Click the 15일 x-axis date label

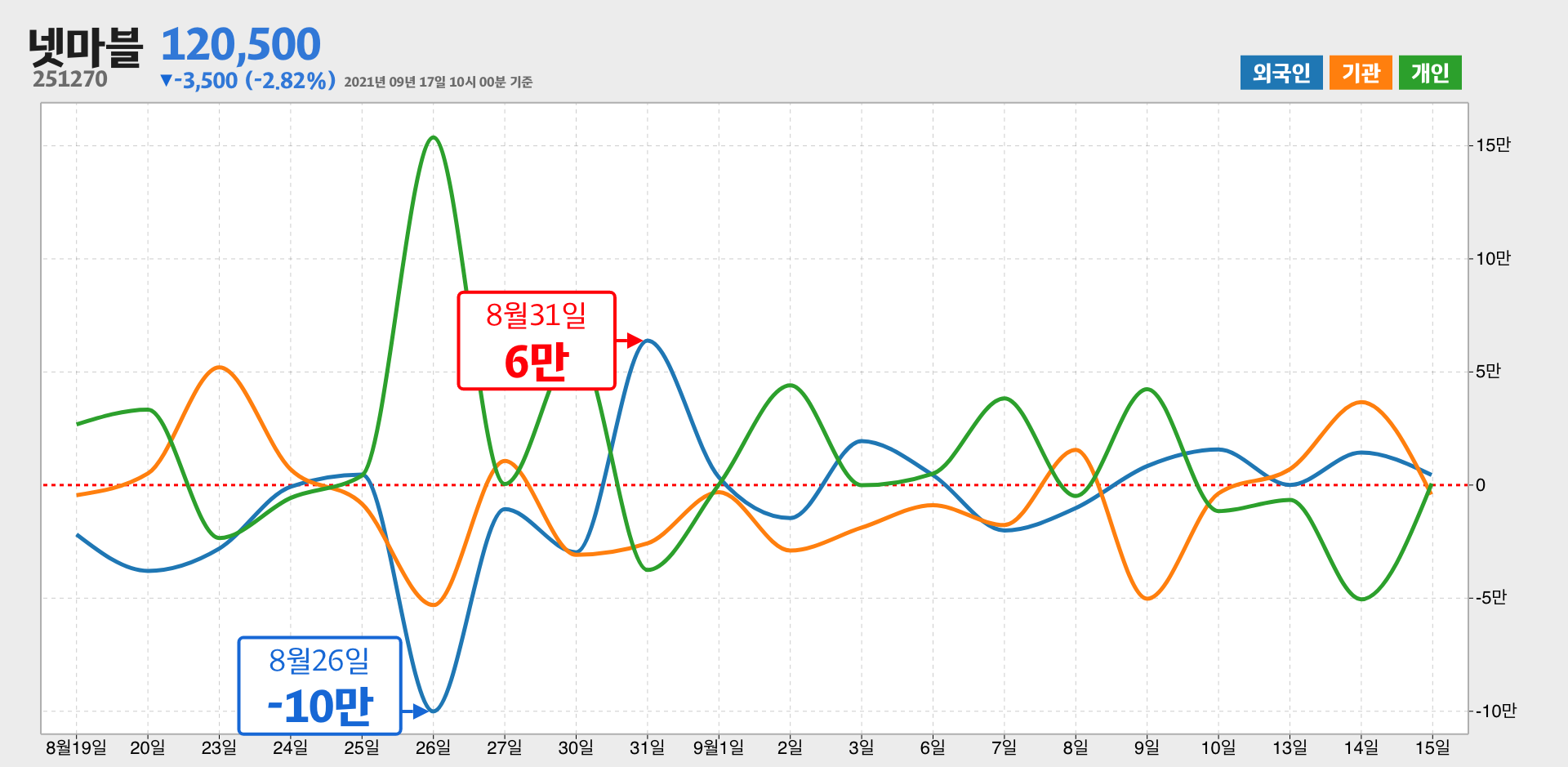click(x=1432, y=747)
